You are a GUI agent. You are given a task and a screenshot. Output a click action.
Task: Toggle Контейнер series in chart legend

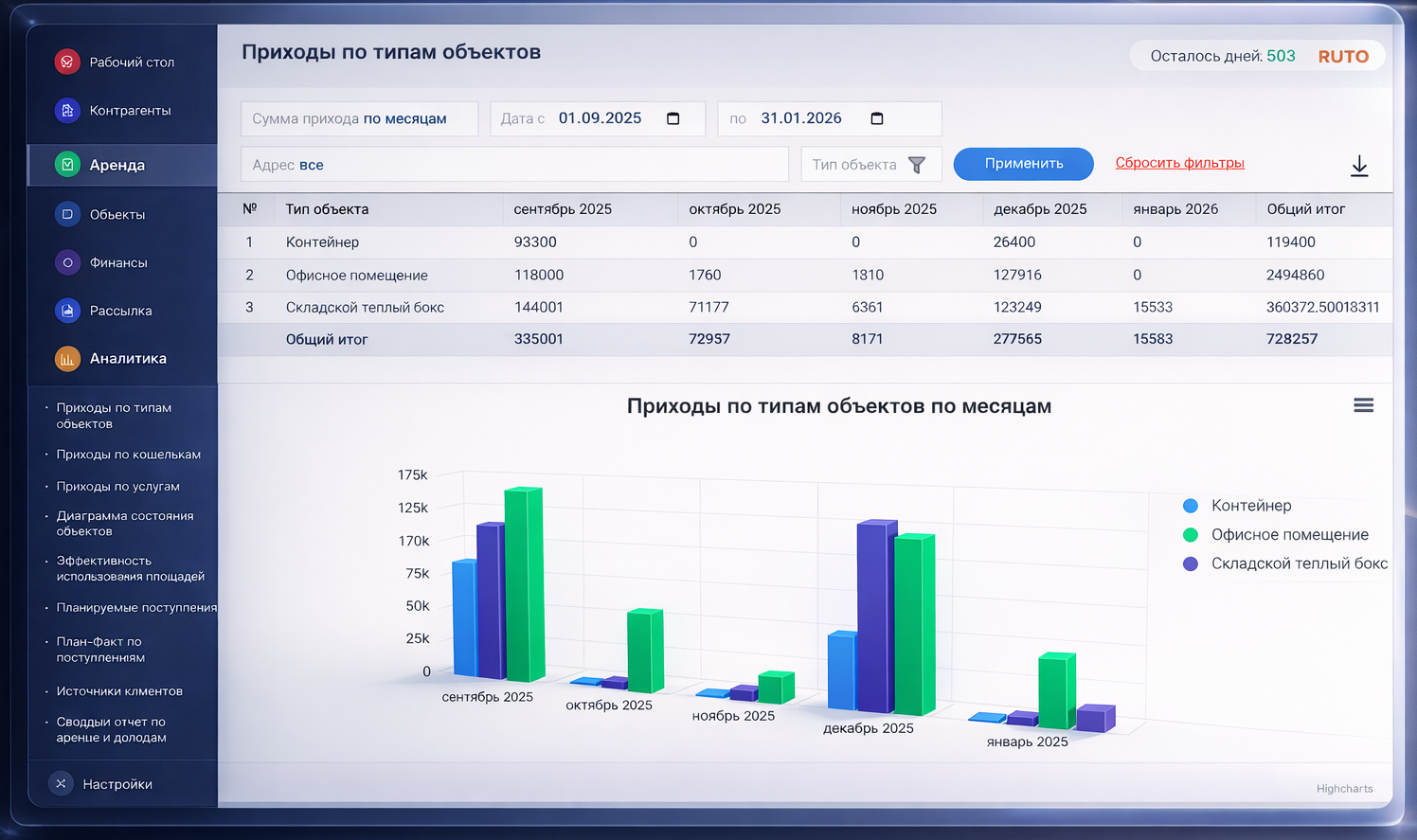pos(1237,506)
